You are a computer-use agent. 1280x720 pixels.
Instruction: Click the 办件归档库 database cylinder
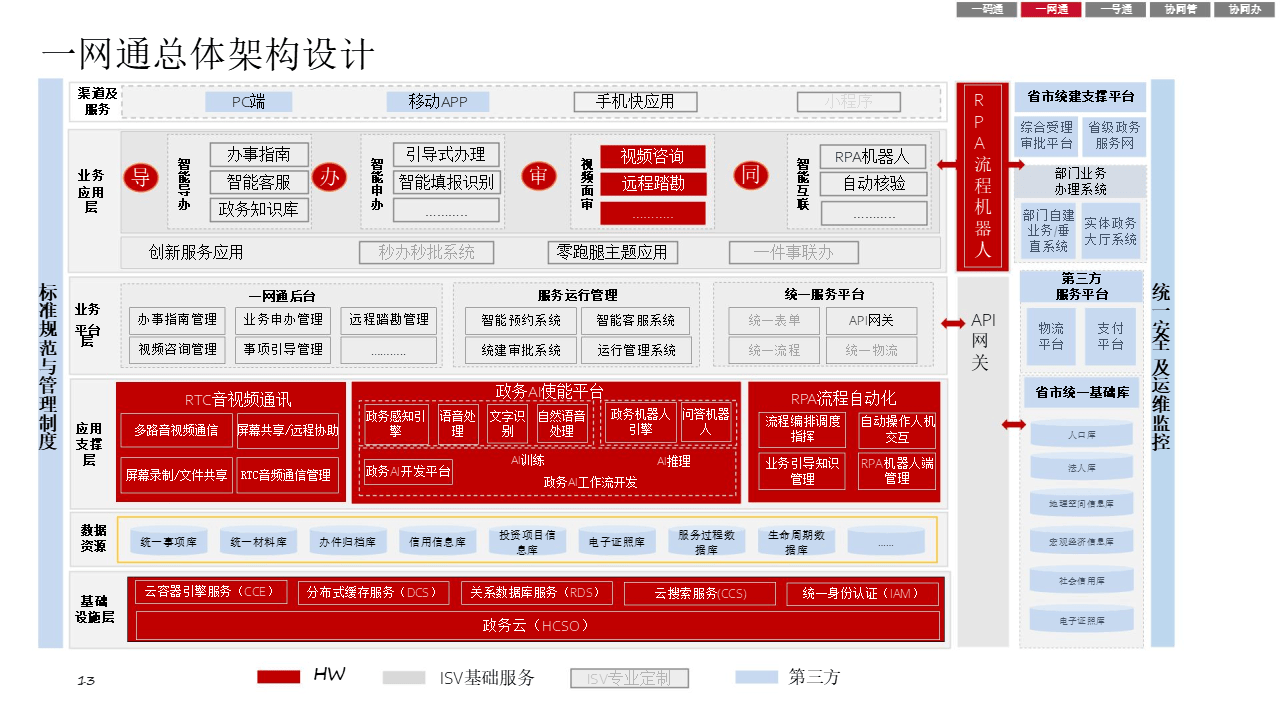click(347, 541)
